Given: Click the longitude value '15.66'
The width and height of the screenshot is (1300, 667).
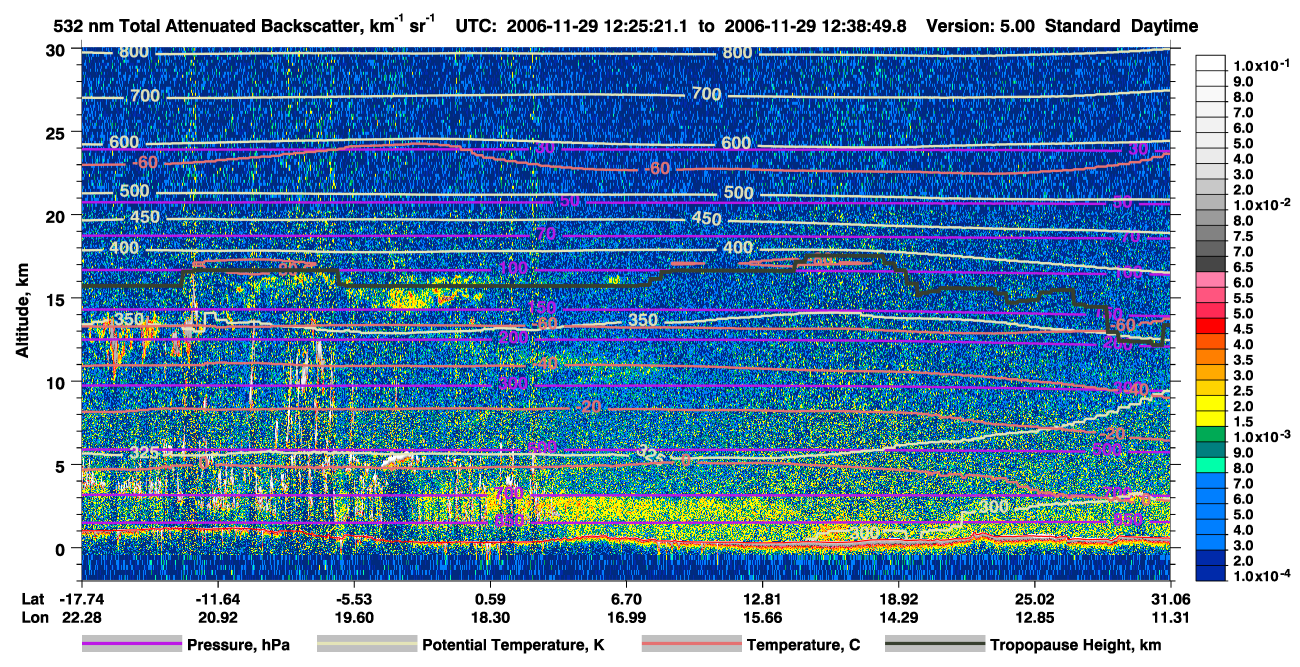Looking at the screenshot, I should pyautogui.click(x=763, y=618).
